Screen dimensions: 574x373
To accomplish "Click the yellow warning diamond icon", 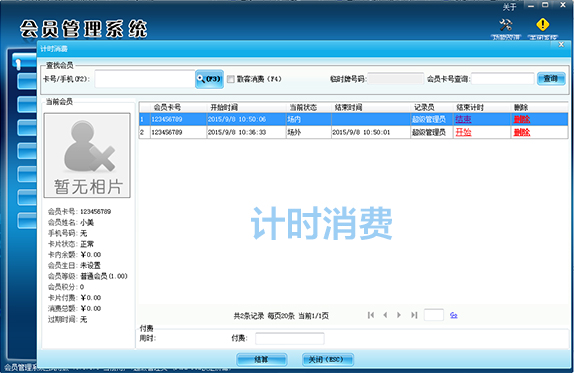I will (x=543, y=25).
